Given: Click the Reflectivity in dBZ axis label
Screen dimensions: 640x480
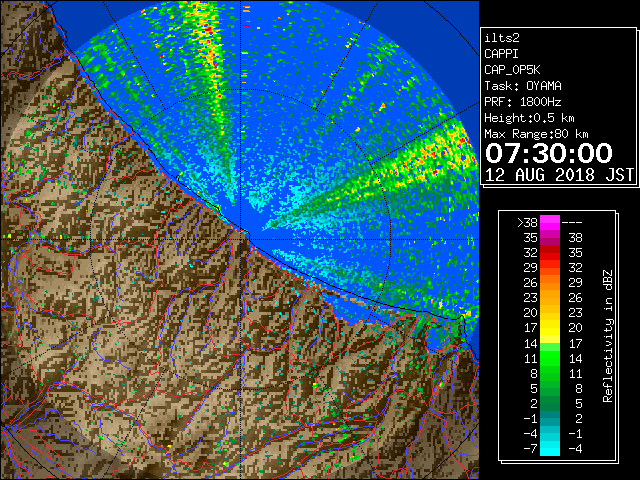Looking at the screenshot, I should click(x=608, y=336).
